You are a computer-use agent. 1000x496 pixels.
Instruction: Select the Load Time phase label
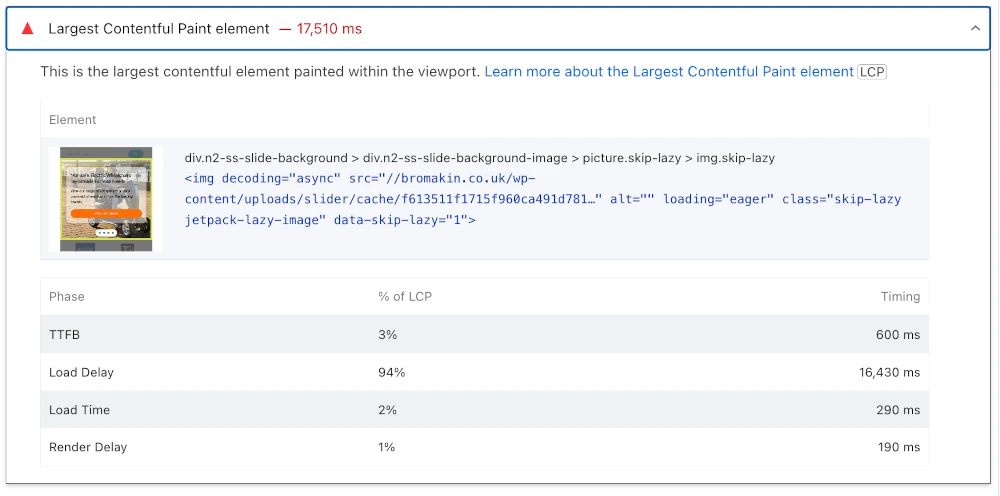pos(79,410)
